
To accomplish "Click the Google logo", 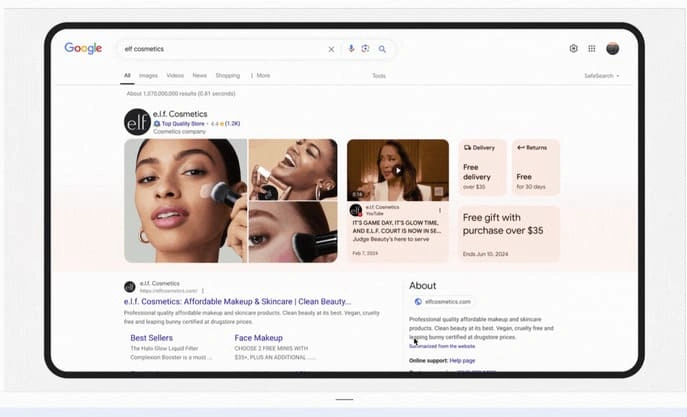I will (x=83, y=48).
